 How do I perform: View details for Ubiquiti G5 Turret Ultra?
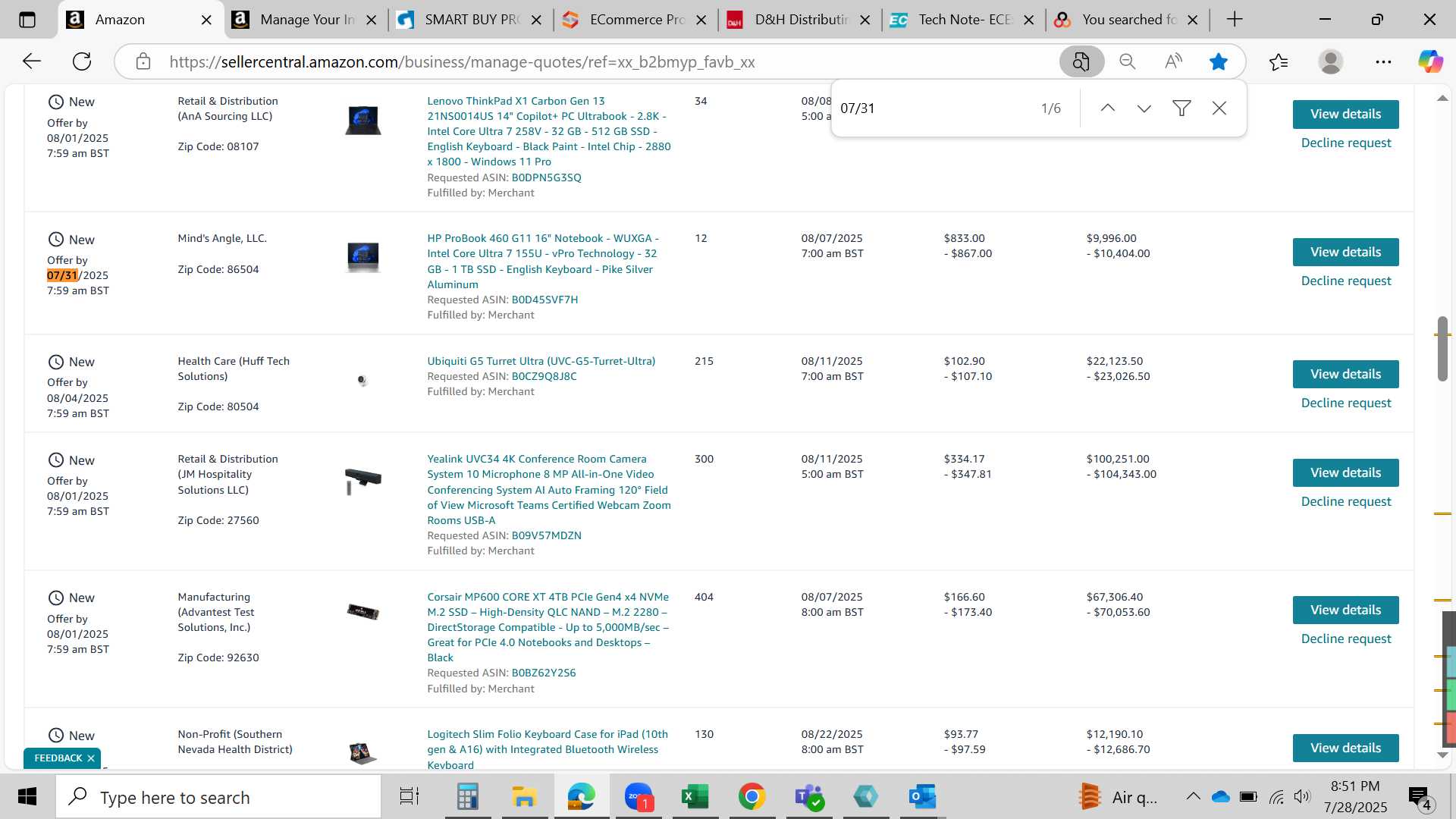[1345, 375]
